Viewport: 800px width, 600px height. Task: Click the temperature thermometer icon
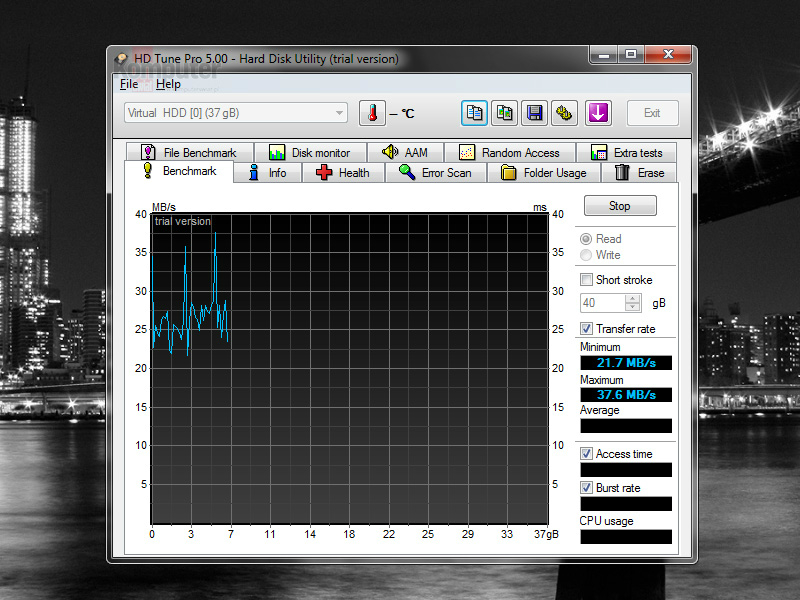pyautogui.click(x=372, y=113)
